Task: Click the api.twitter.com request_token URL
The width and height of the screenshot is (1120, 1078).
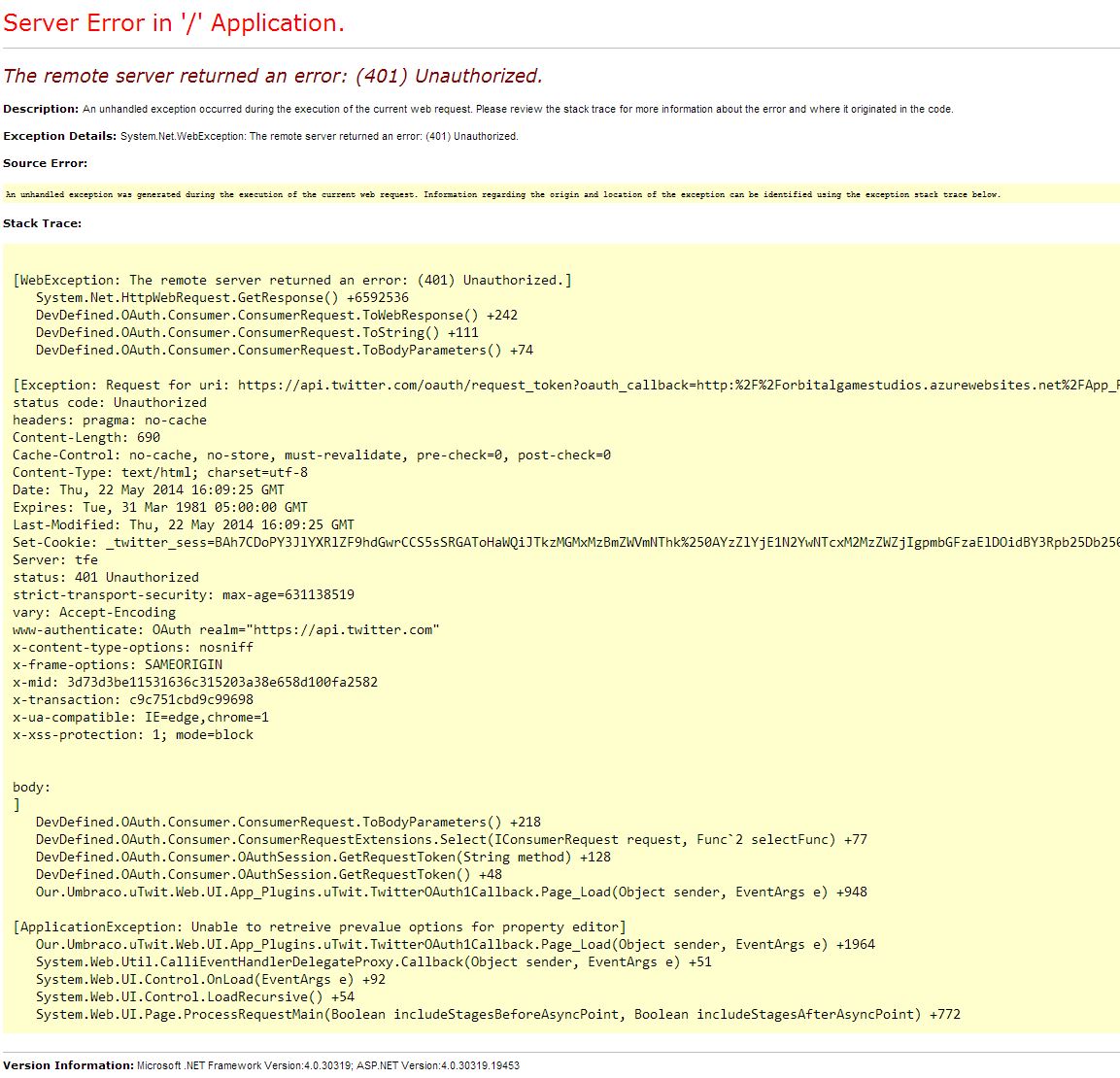Action: coord(677,385)
